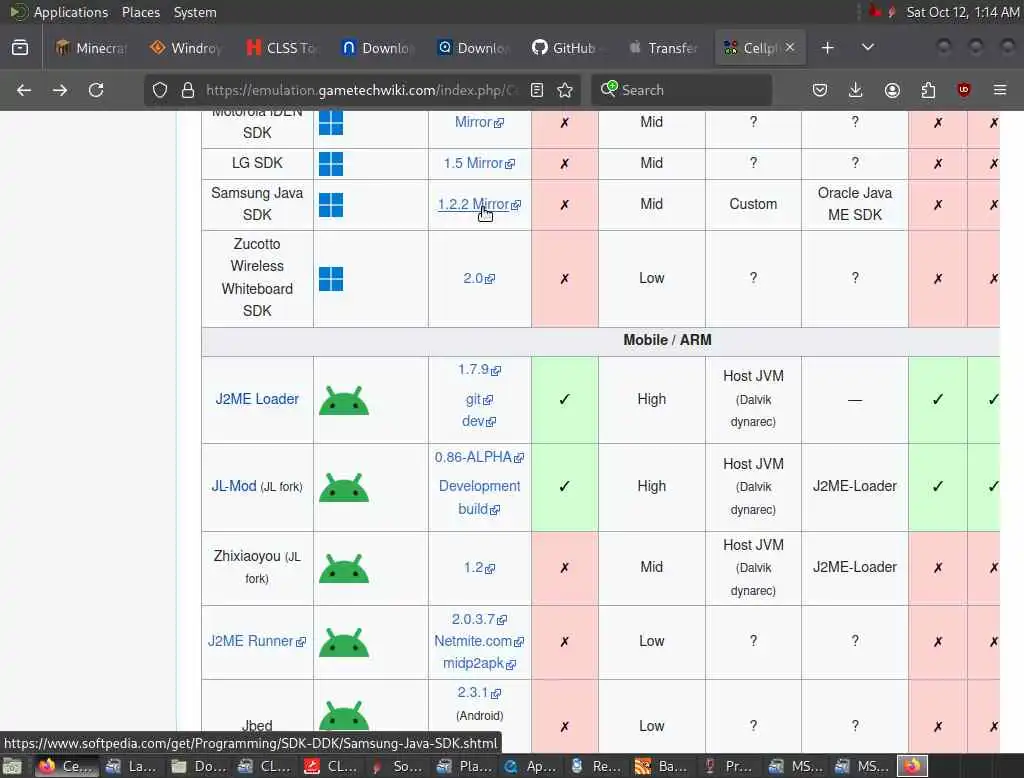Image resolution: width=1024 pixels, height=778 pixels.
Task: Close the Cellphone emulators tab
Action: coord(790,48)
